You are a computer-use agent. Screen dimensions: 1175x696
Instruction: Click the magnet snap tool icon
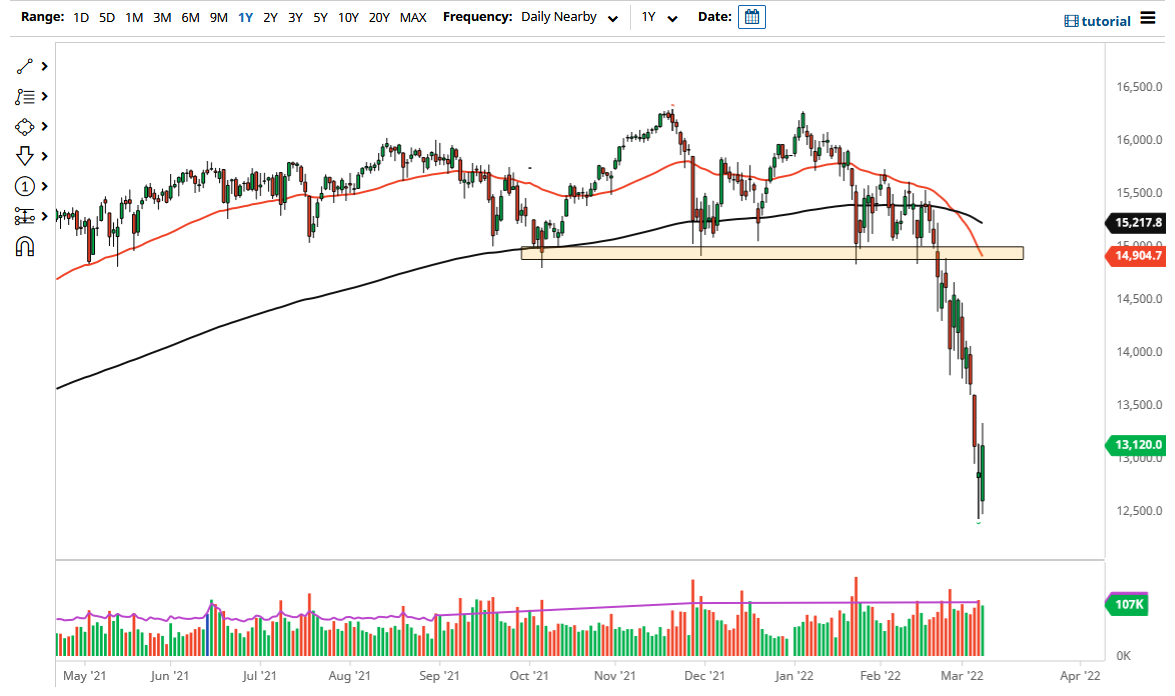click(x=27, y=246)
